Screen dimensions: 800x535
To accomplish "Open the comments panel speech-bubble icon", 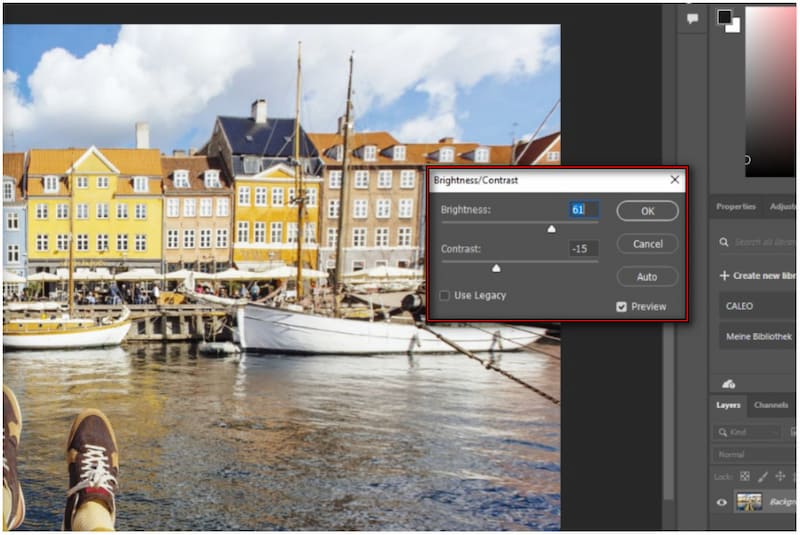I will pos(692,19).
